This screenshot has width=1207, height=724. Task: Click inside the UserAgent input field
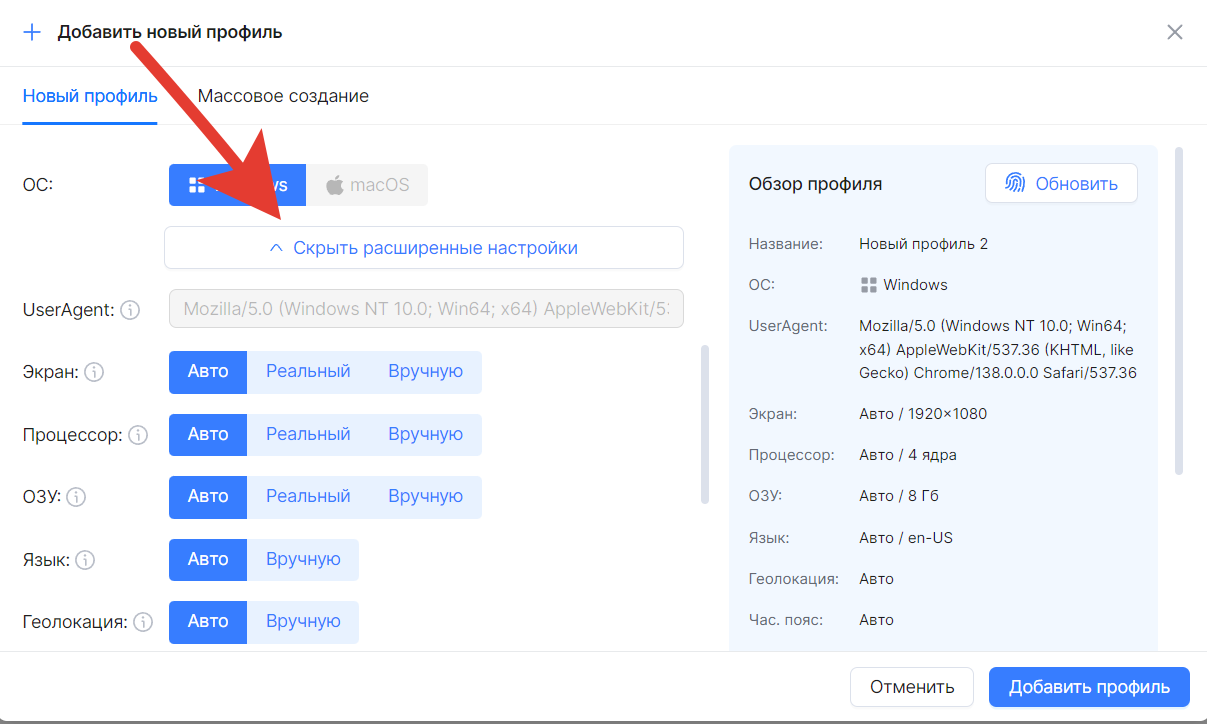pyautogui.click(x=426, y=308)
